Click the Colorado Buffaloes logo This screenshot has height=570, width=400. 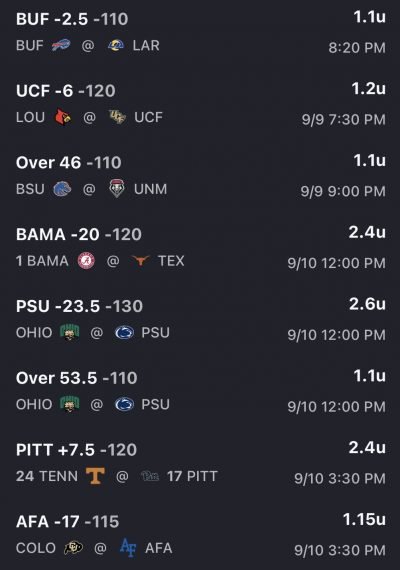[x=73, y=548]
